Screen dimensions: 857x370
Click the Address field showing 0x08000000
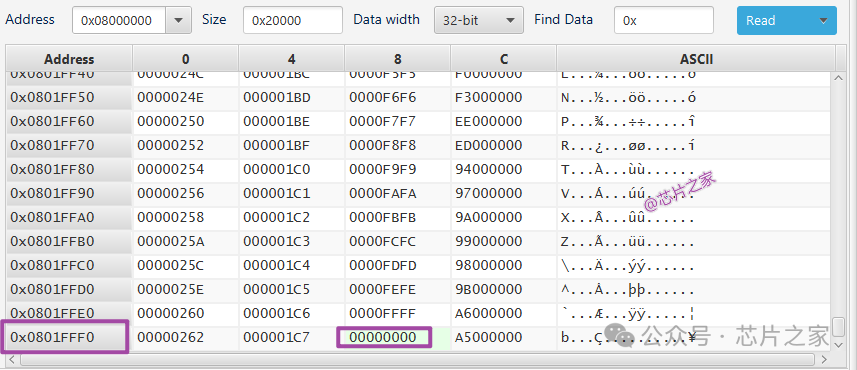[x=120, y=20]
